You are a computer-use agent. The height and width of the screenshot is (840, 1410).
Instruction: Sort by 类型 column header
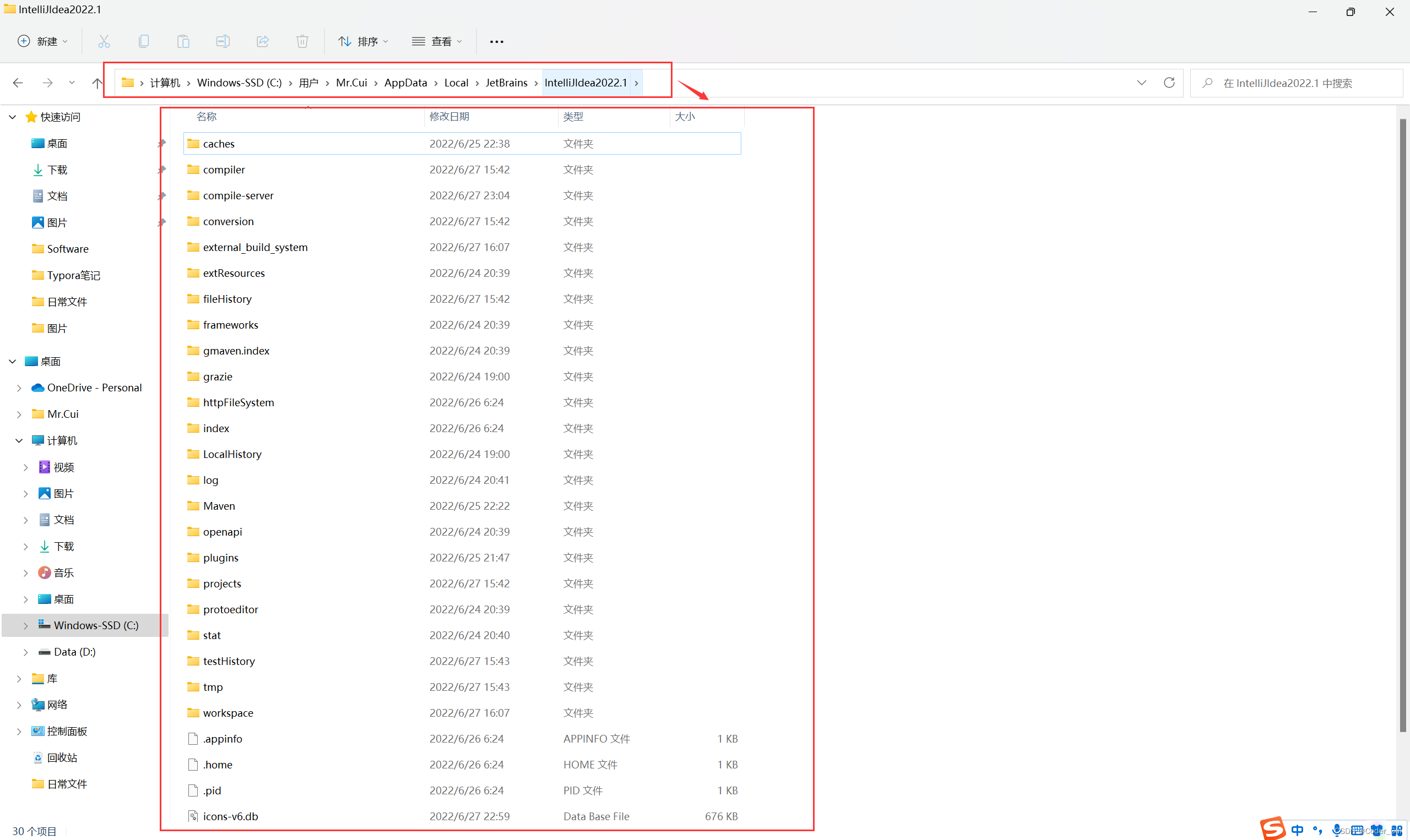point(573,117)
